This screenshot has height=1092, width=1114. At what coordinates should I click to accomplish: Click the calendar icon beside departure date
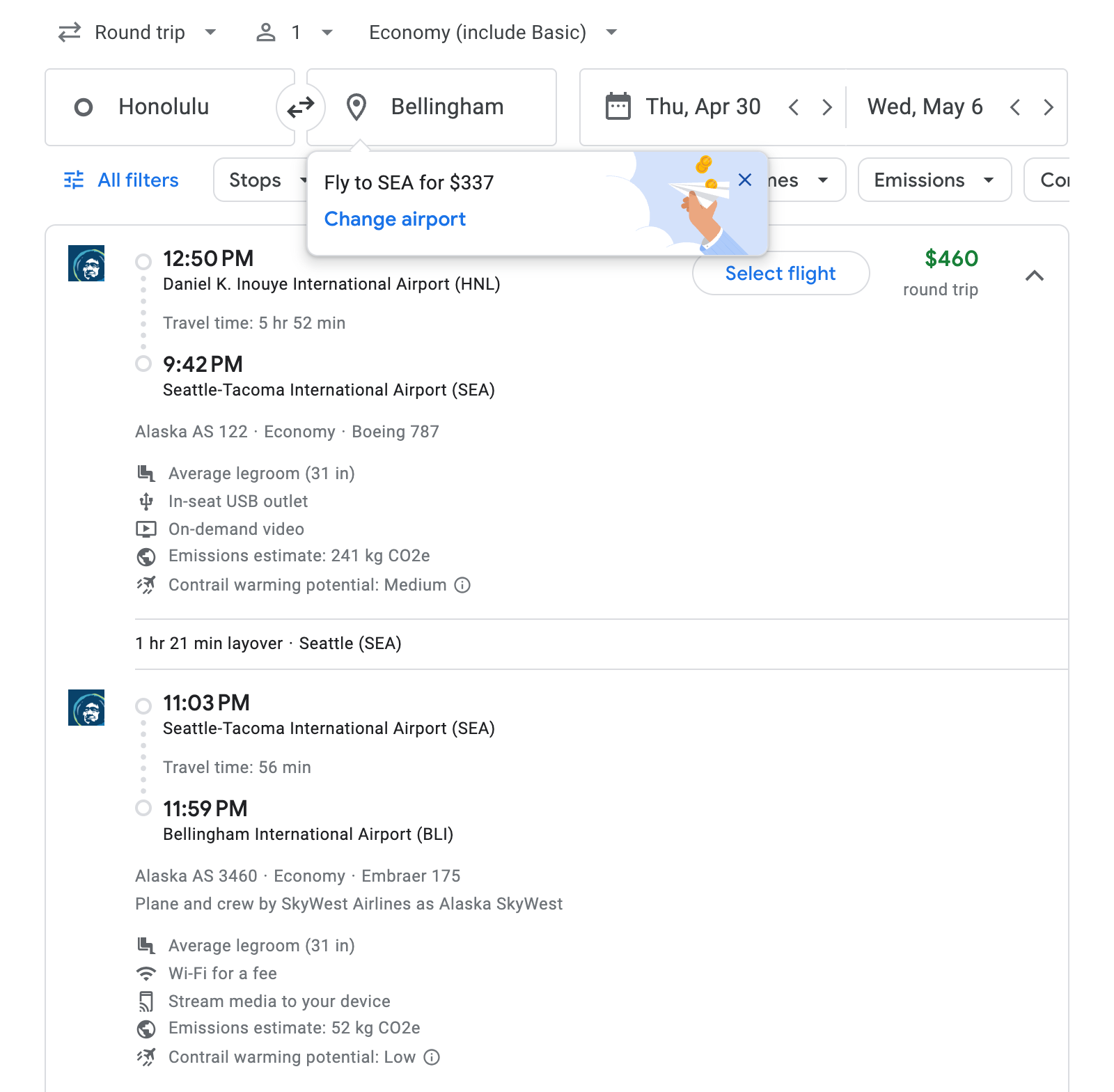[617, 106]
